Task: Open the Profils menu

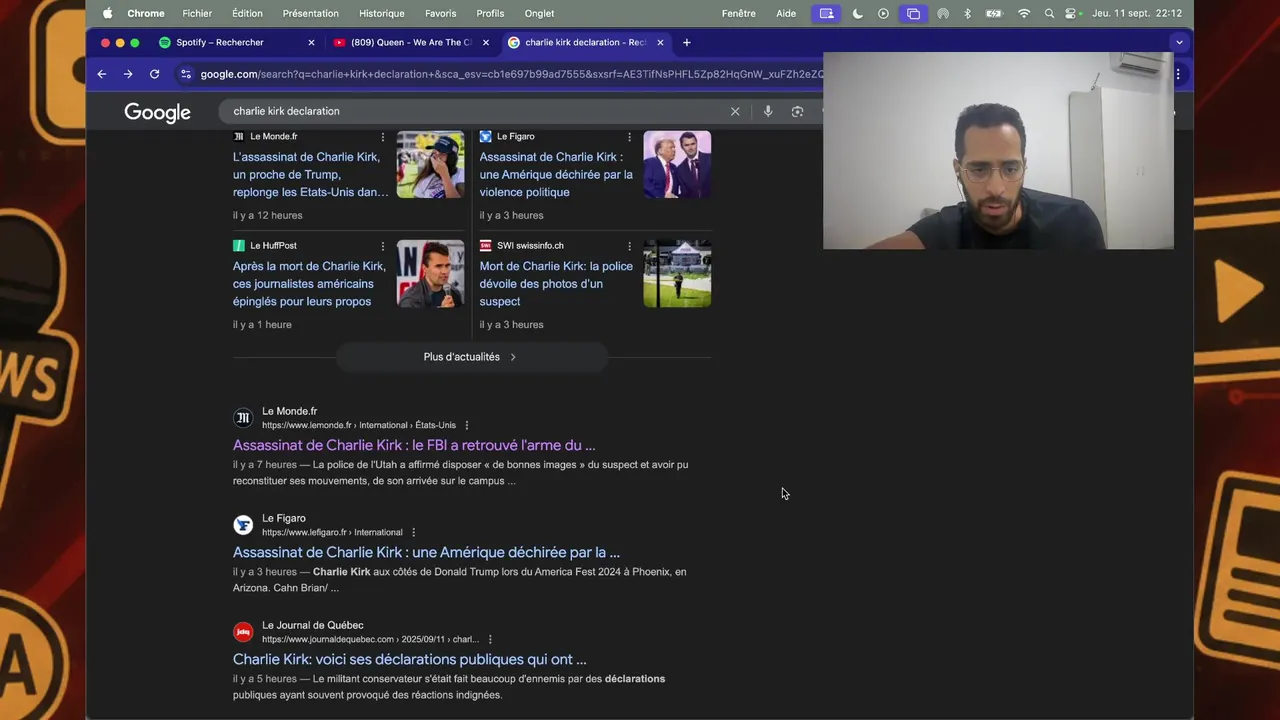Action: pos(490,13)
